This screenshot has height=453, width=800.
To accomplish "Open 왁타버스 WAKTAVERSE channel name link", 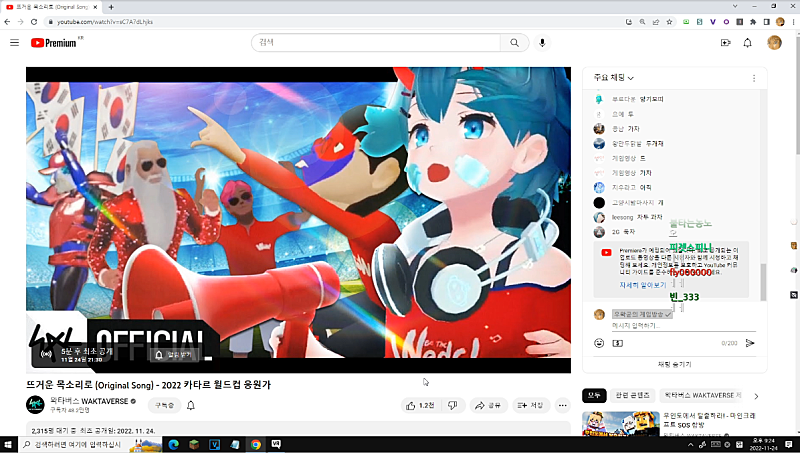I will (89, 401).
